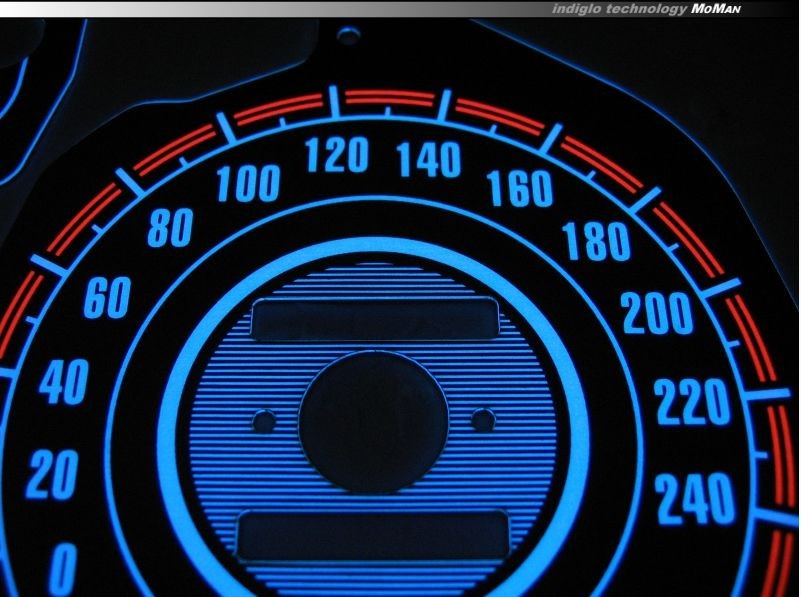Select the 200 marking on the gauge
The height and width of the screenshot is (597, 801).
coord(656,314)
